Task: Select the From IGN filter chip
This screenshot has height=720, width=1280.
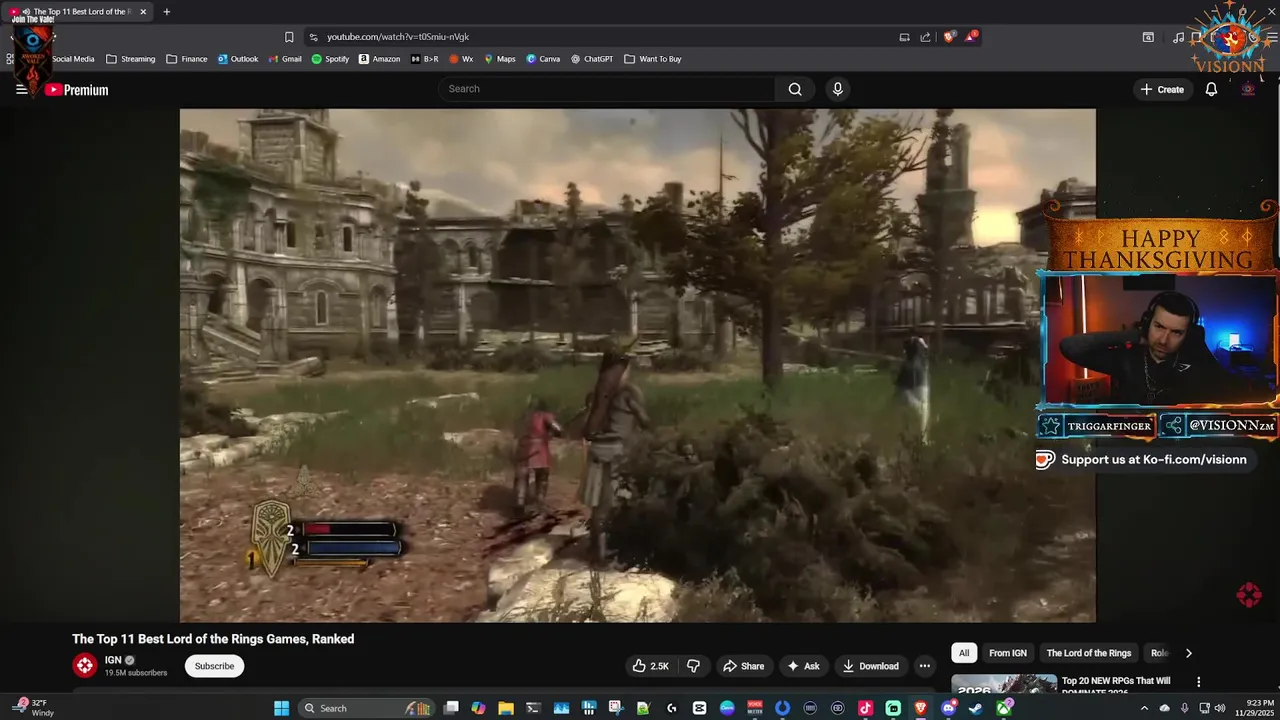Action: tap(1008, 653)
